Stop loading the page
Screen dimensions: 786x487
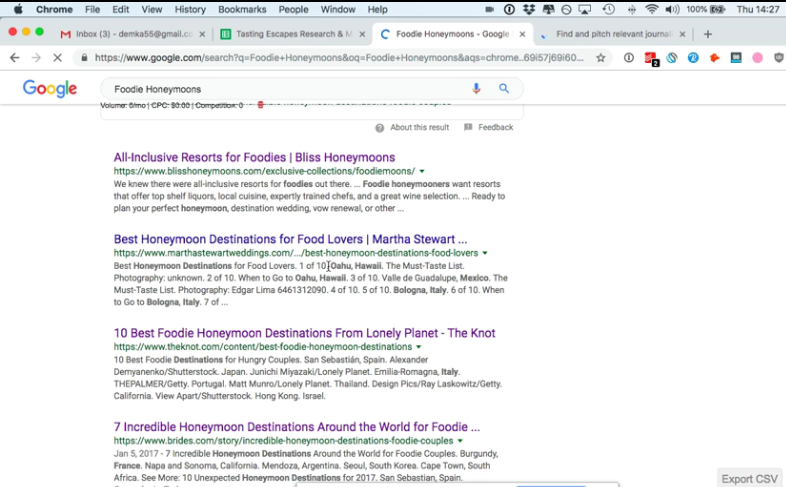pyautogui.click(x=58, y=58)
